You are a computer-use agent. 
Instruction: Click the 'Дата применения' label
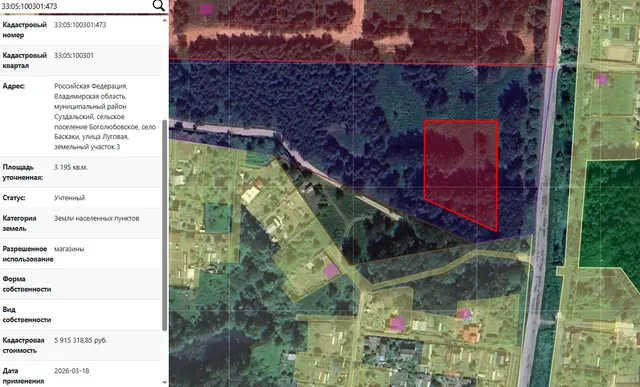pyautogui.click(x=23, y=376)
